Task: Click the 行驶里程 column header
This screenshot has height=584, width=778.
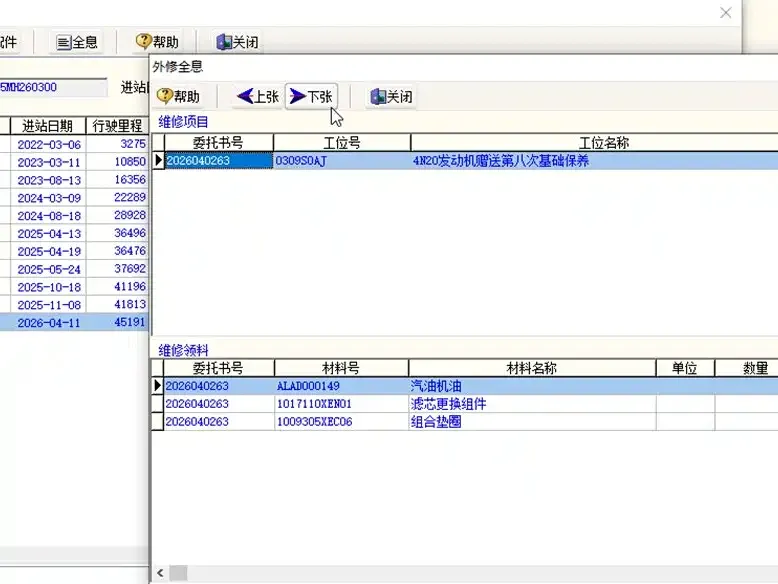Action: (x=118, y=126)
